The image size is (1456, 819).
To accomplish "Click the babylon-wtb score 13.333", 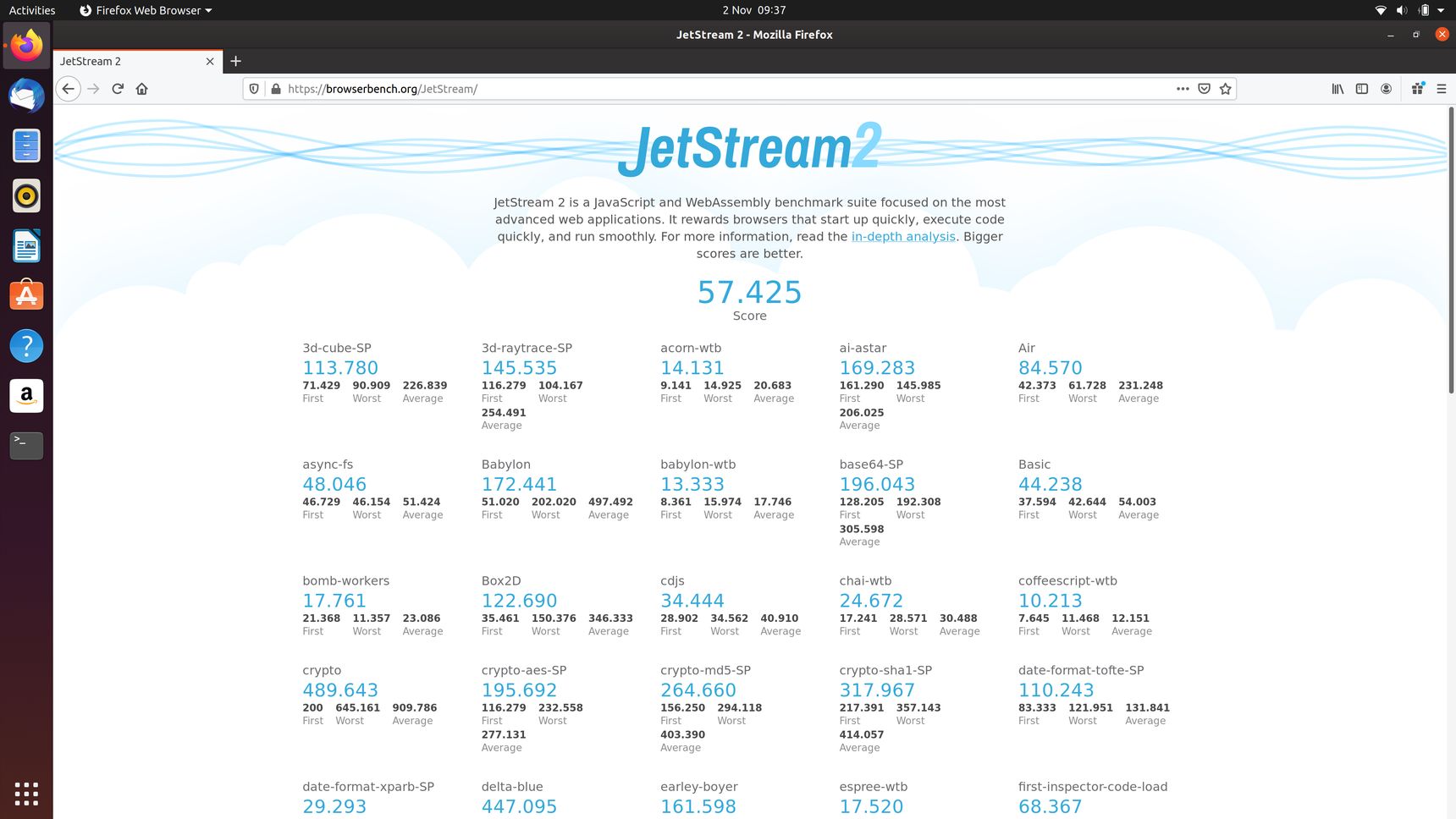I will click(692, 485).
